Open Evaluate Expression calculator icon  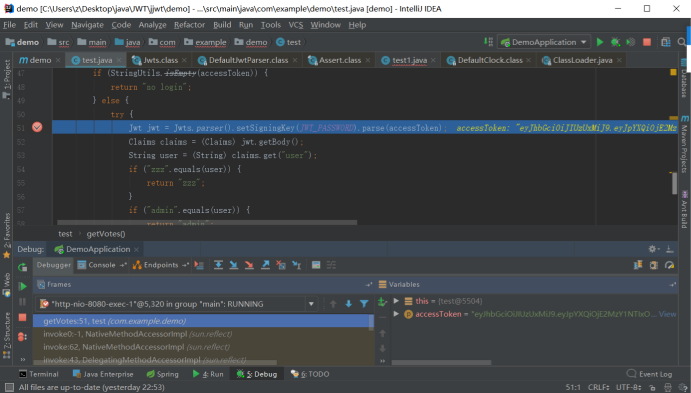coord(316,265)
